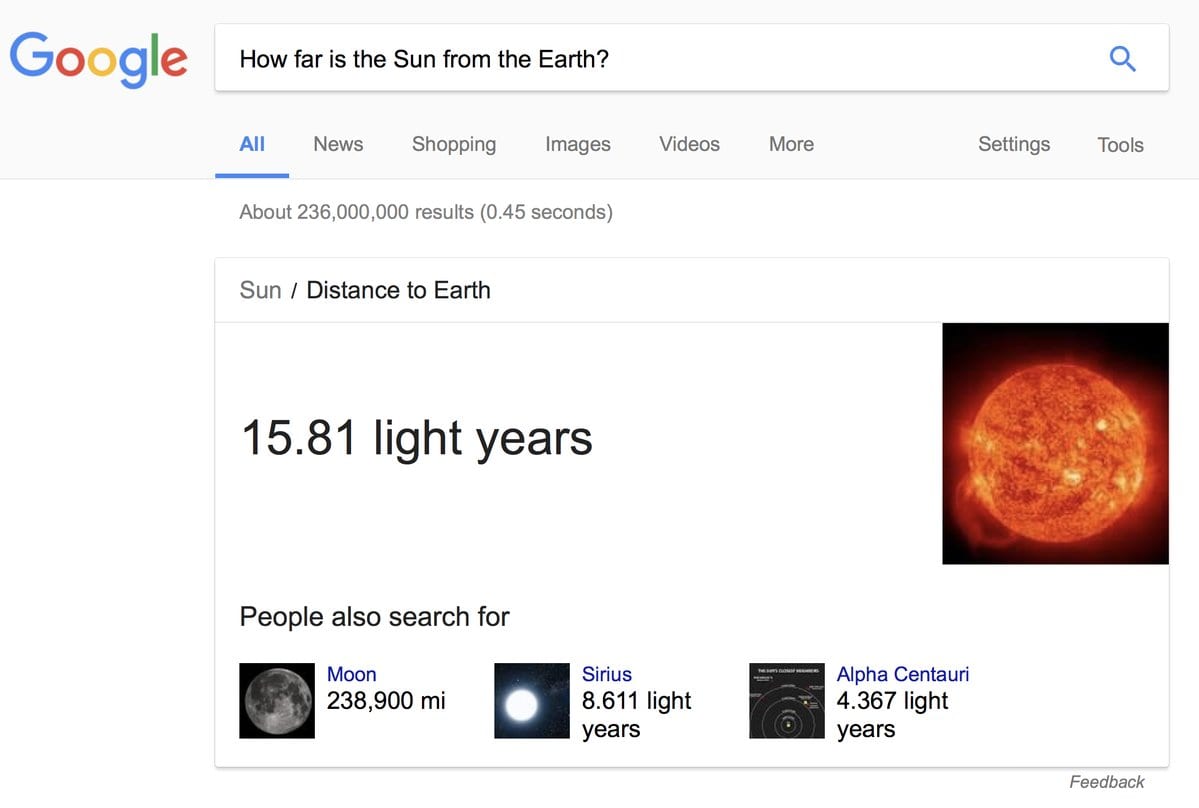The image size is (1199, 808).
Task: Follow the Alpha Centauri link
Action: click(x=902, y=674)
